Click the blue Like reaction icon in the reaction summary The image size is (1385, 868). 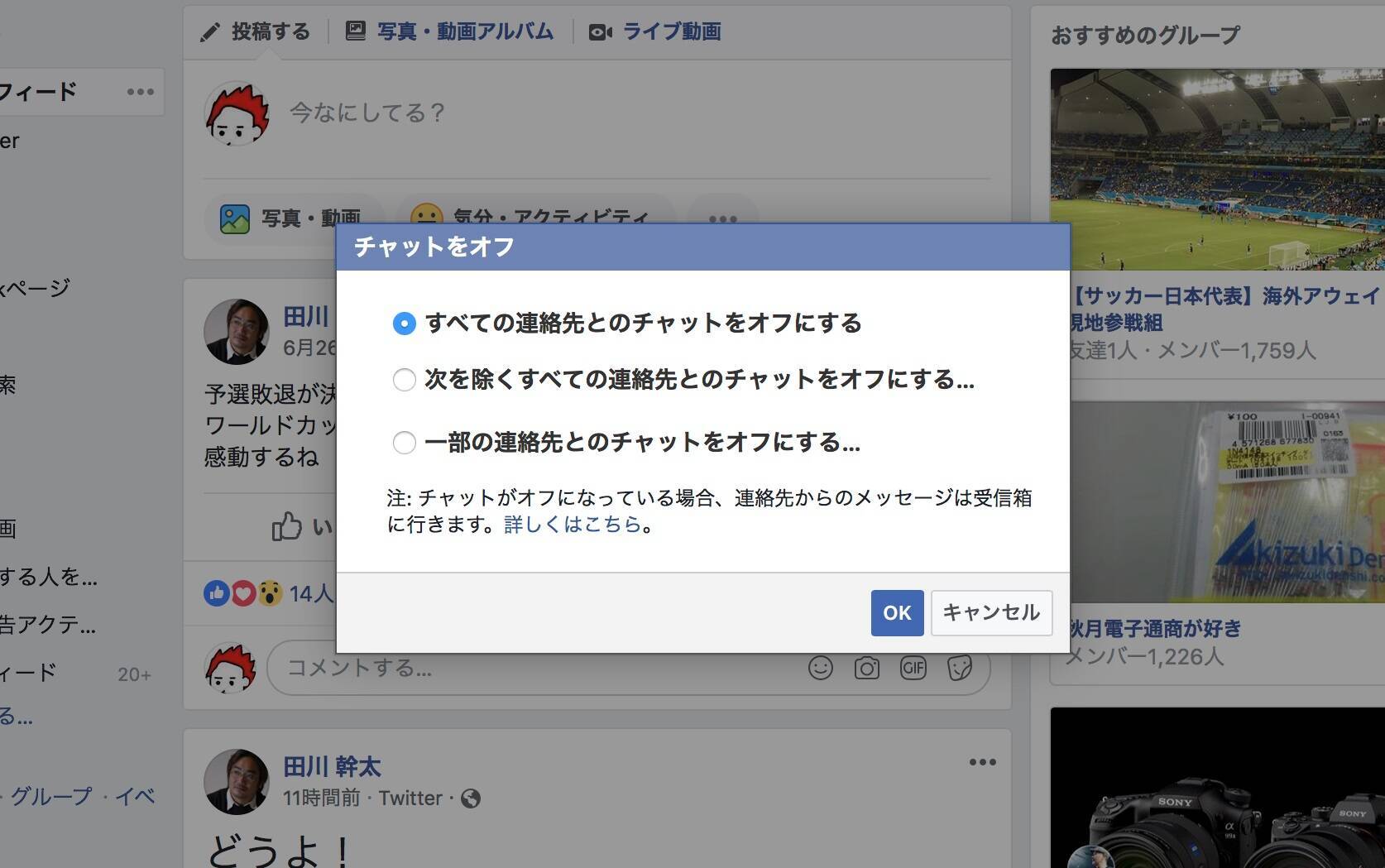tap(217, 593)
